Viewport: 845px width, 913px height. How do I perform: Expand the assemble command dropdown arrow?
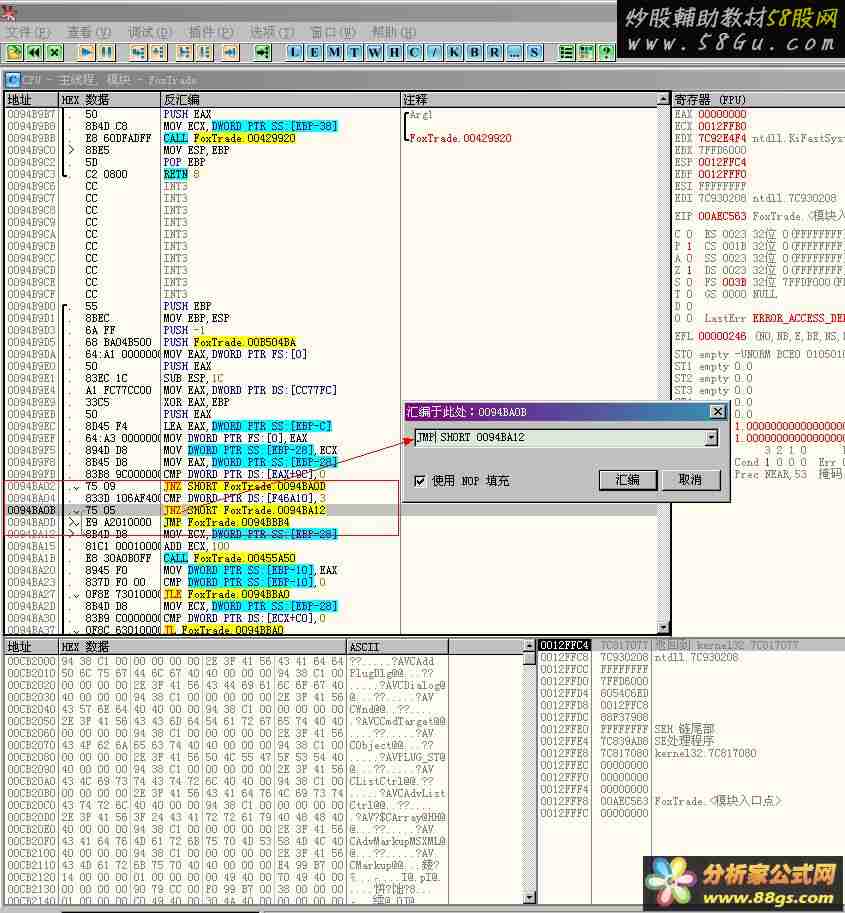(x=711, y=438)
